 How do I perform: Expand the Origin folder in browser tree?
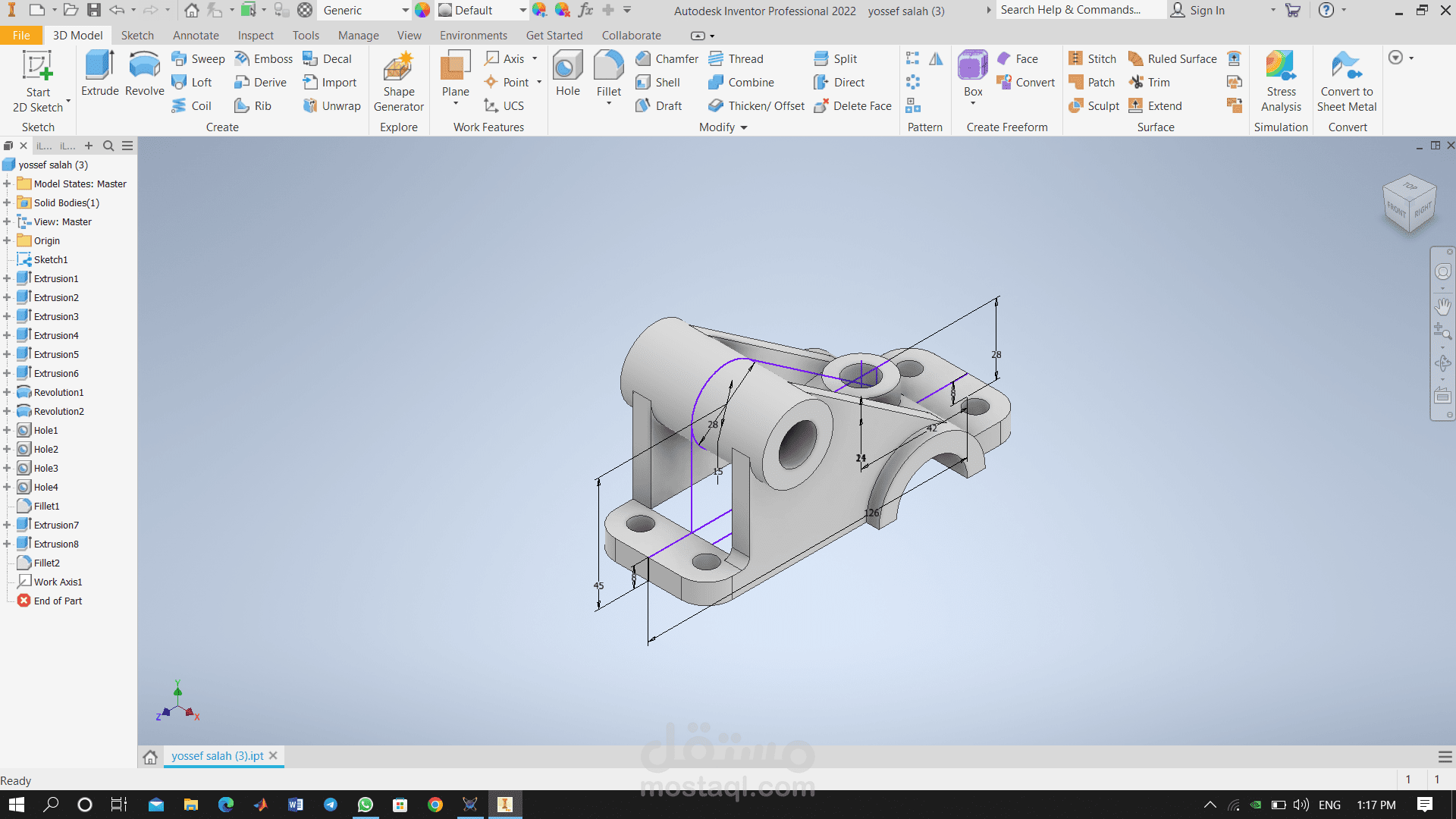pyautogui.click(x=8, y=240)
